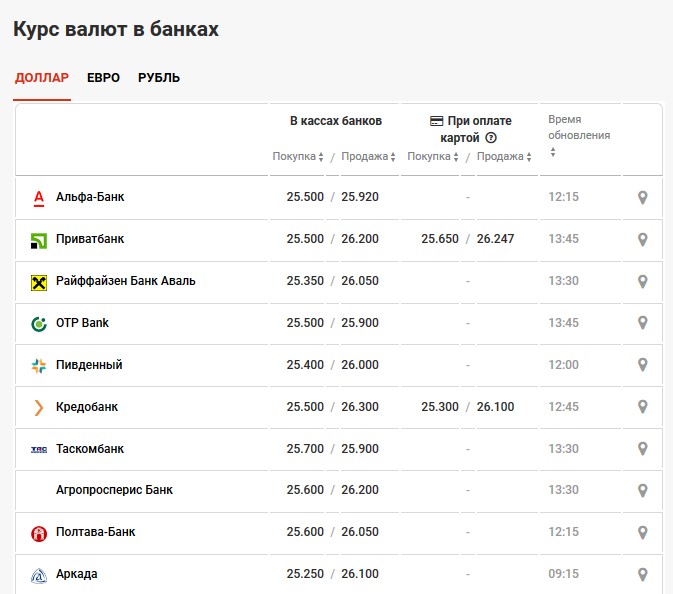Switch to the РУБЛЬ tab
This screenshot has width=673, height=594.
tap(159, 78)
